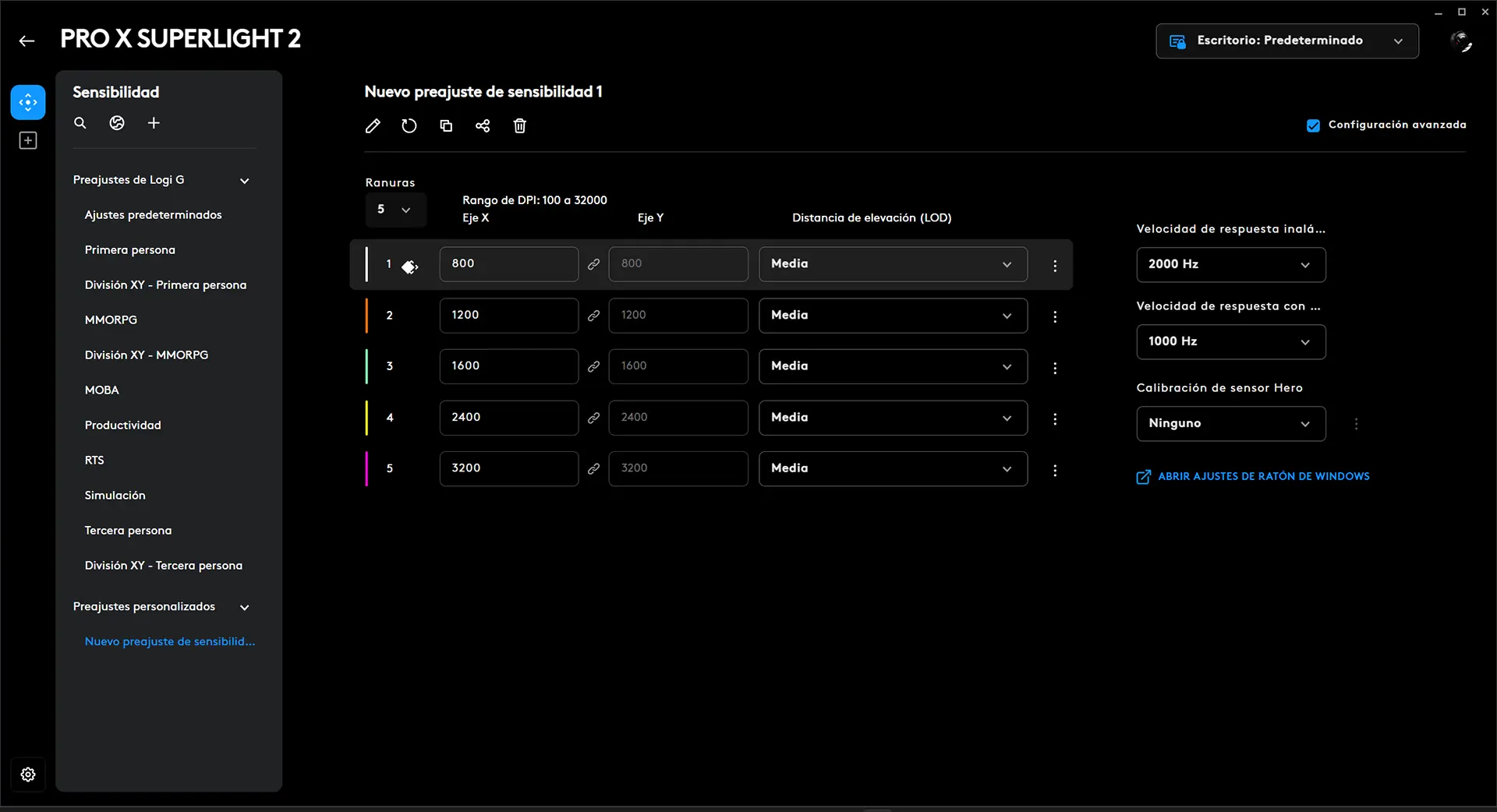Select Ajustes predeterminados preset
The height and width of the screenshot is (812, 1497).
coord(153,215)
